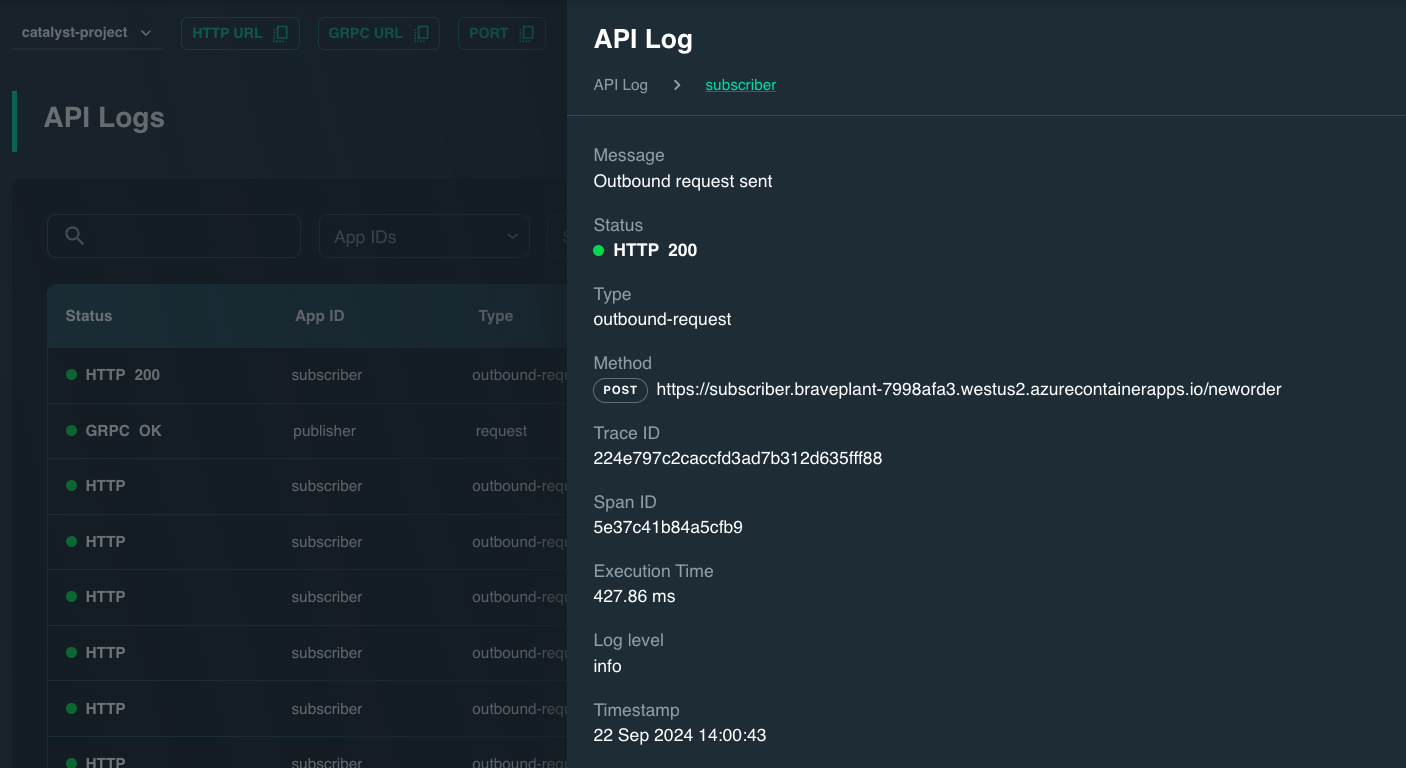1406x768 pixels.
Task: Click the publisher App ID cell
Action: pyautogui.click(x=324, y=431)
